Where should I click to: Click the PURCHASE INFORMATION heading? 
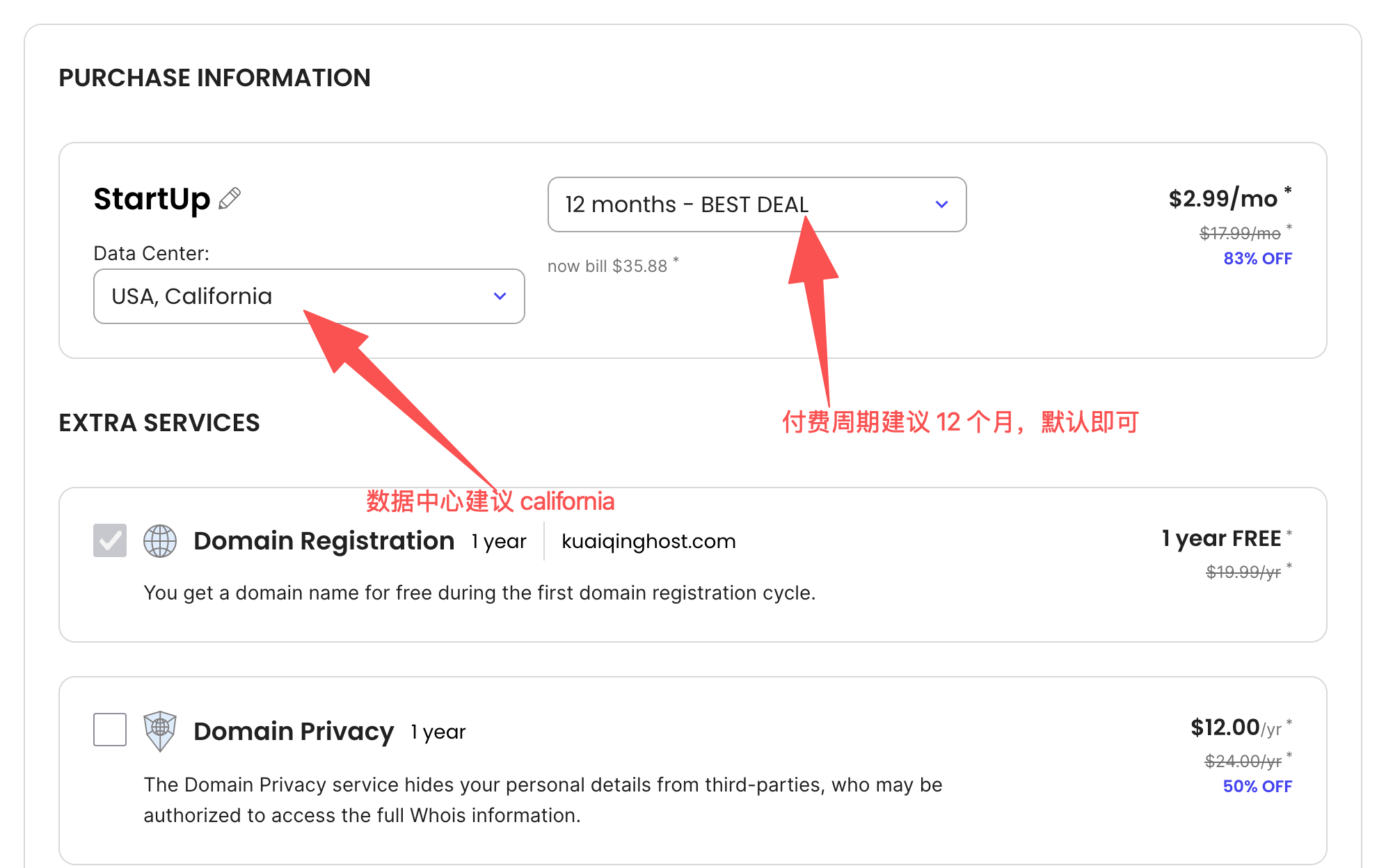tap(214, 78)
